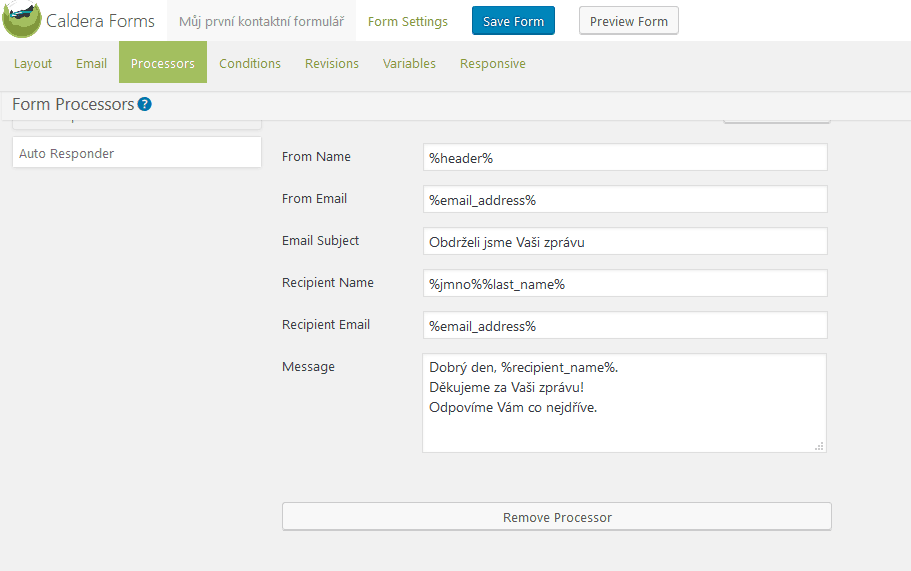Open the Revisions tab
911x571 pixels.
332,63
